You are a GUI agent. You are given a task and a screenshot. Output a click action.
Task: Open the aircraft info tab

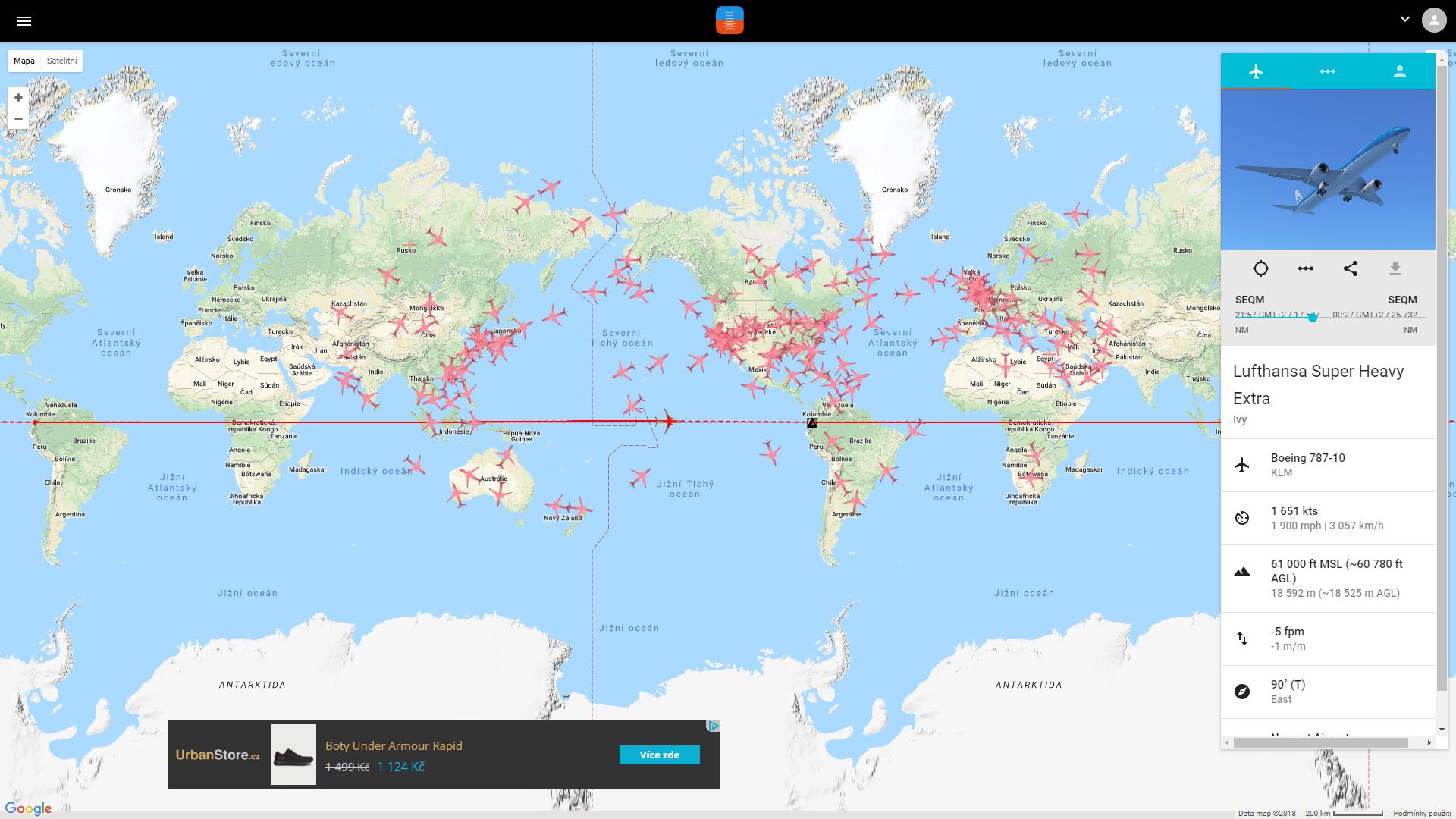[1256, 71]
